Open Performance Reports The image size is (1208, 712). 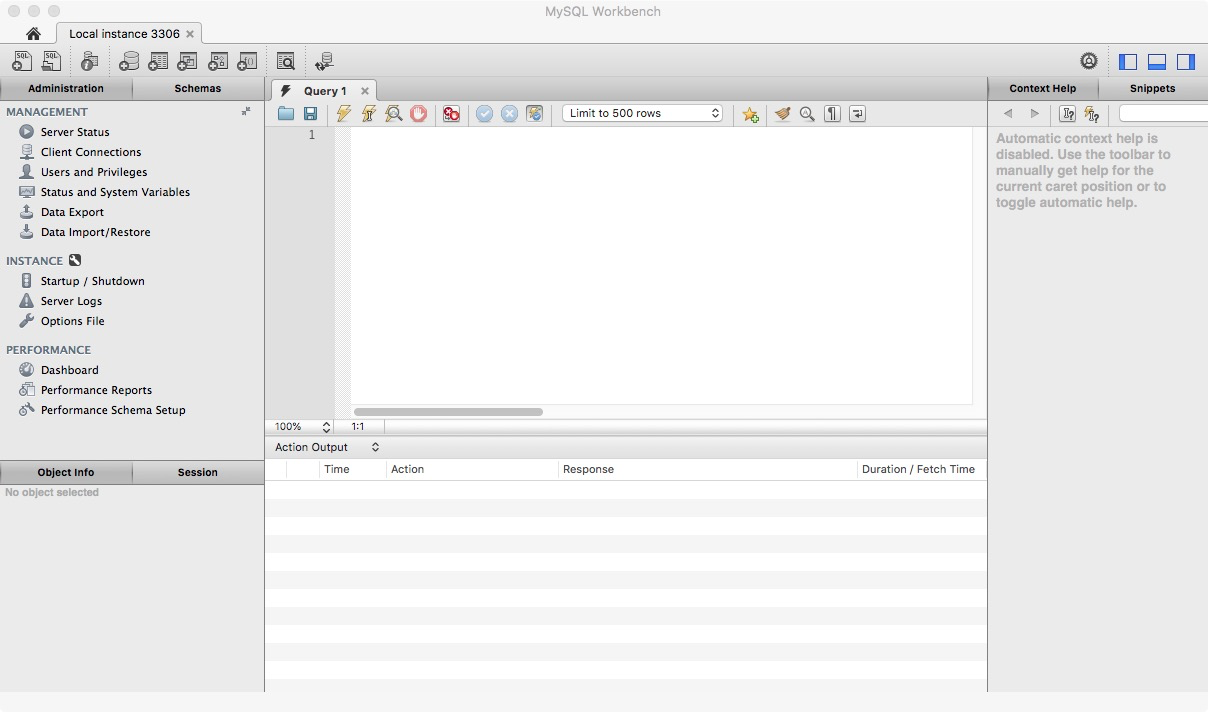(x=96, y=390)
